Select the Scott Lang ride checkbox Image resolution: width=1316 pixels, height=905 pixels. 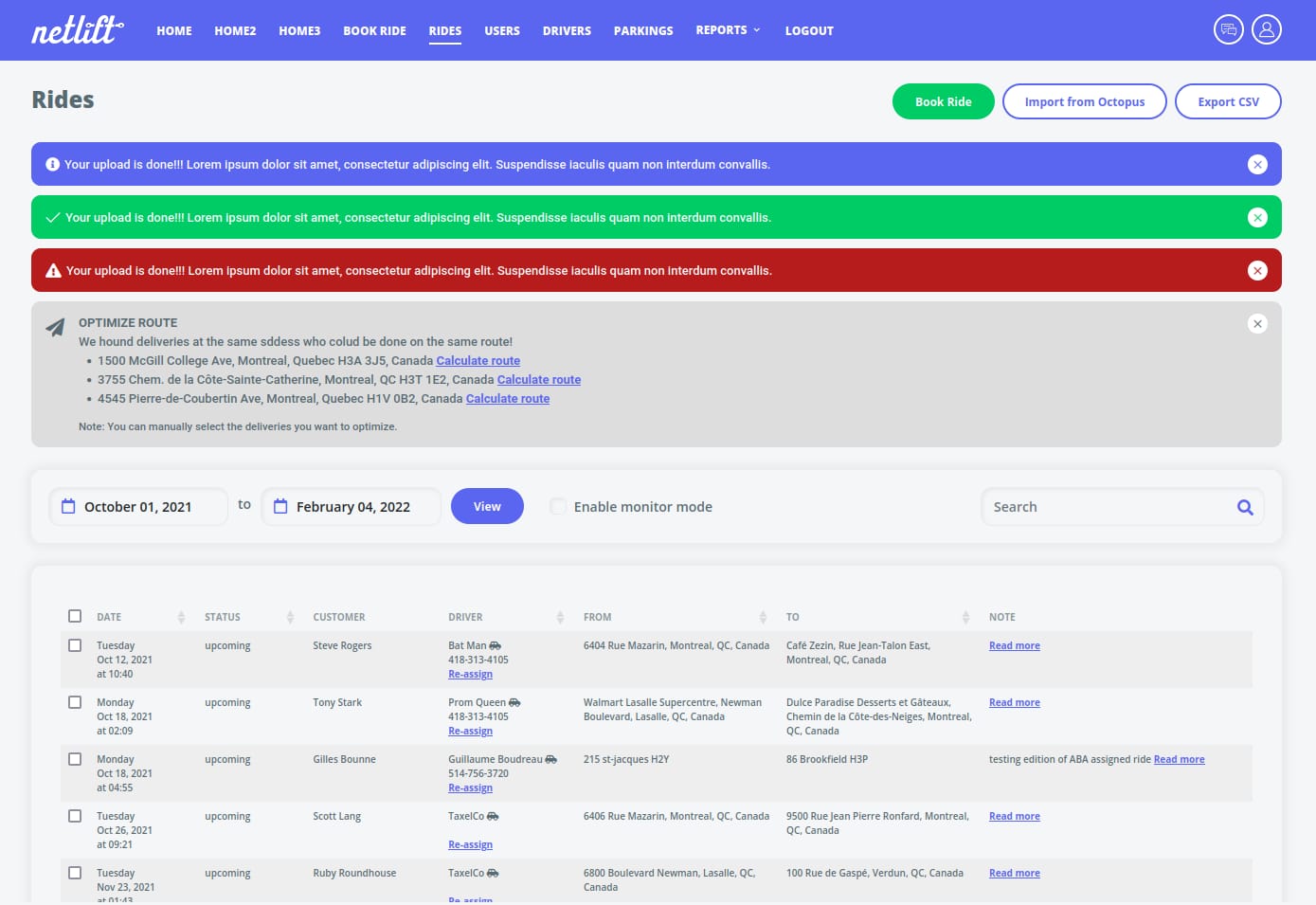click(x=75, y=816)
